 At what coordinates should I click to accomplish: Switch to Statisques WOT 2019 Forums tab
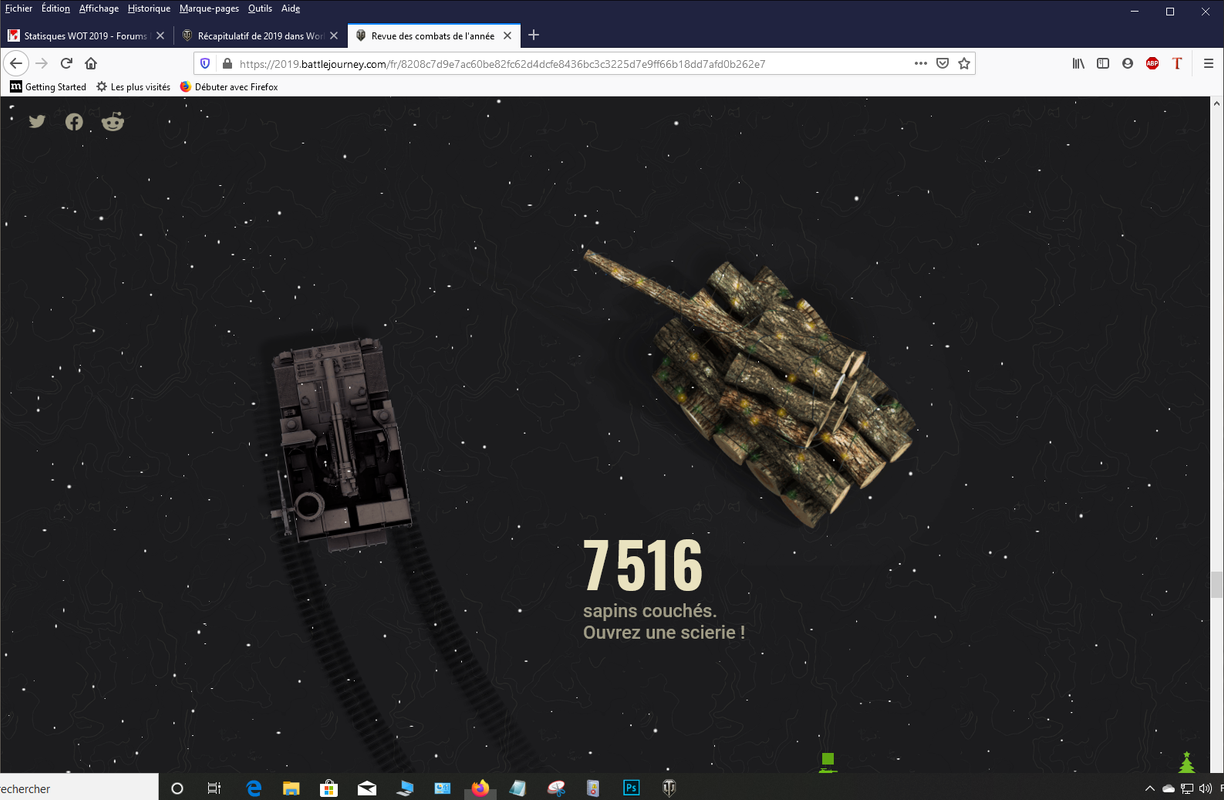(87, 35)
